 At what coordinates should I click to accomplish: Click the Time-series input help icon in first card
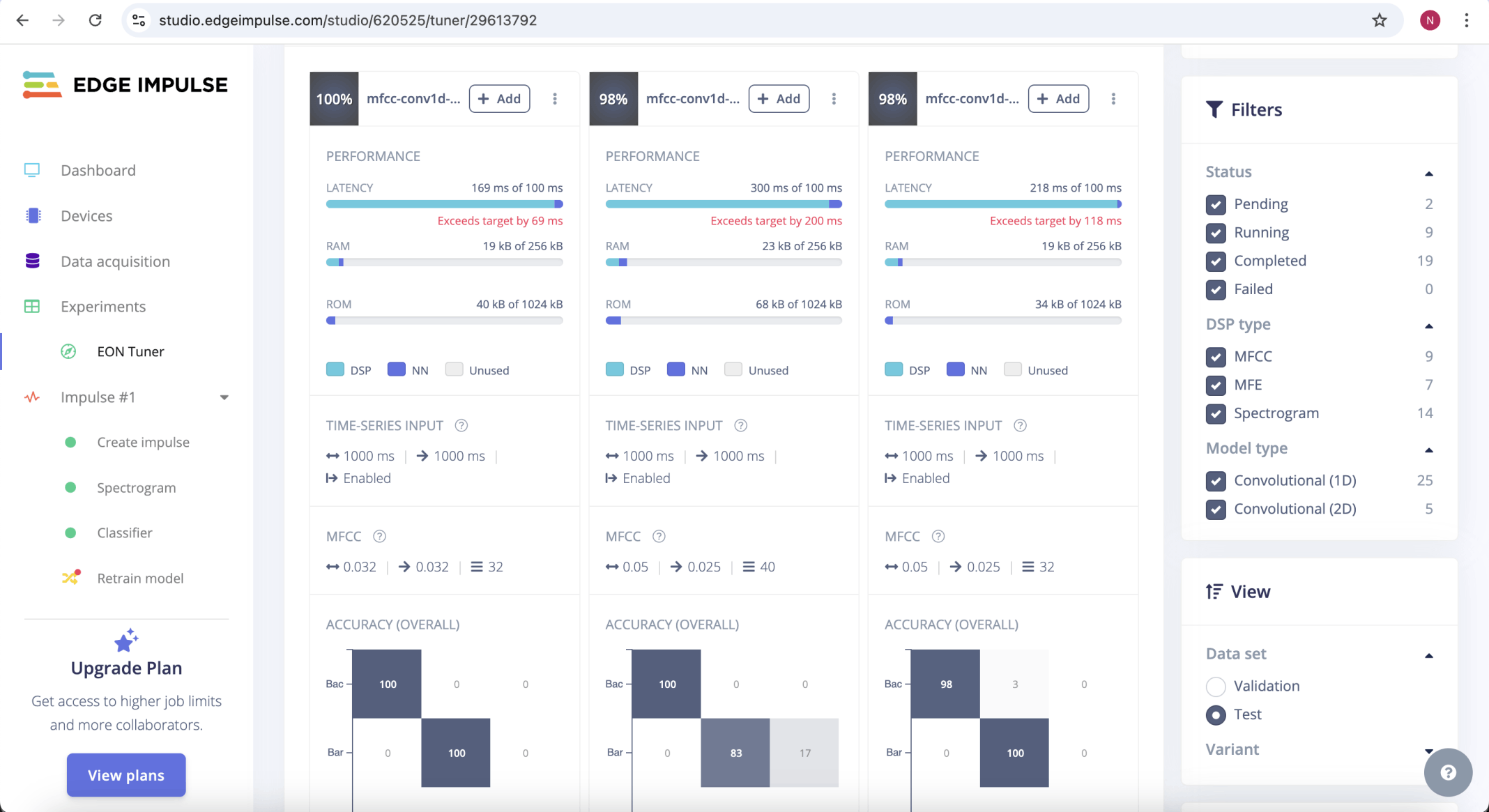461,425
